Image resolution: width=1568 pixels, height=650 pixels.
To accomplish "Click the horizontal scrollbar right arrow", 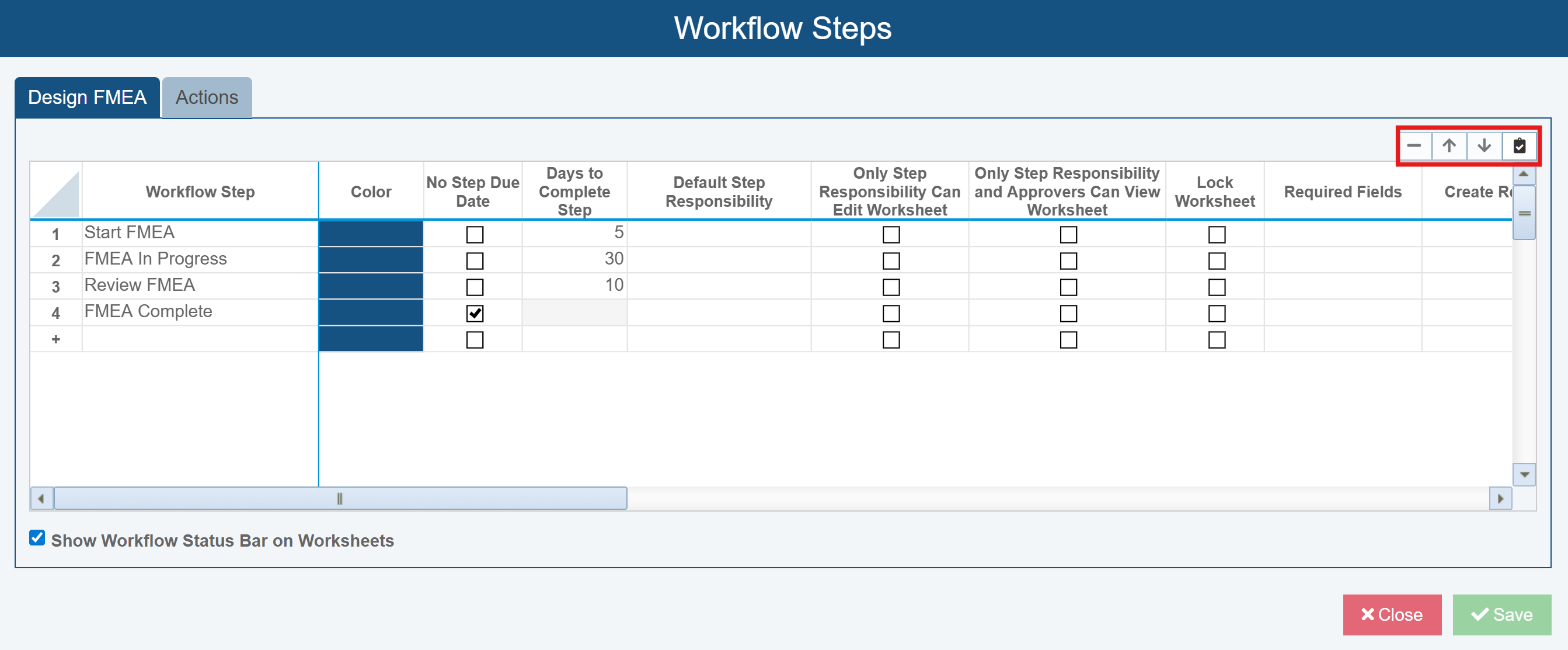I will [x=1500, y=498].
